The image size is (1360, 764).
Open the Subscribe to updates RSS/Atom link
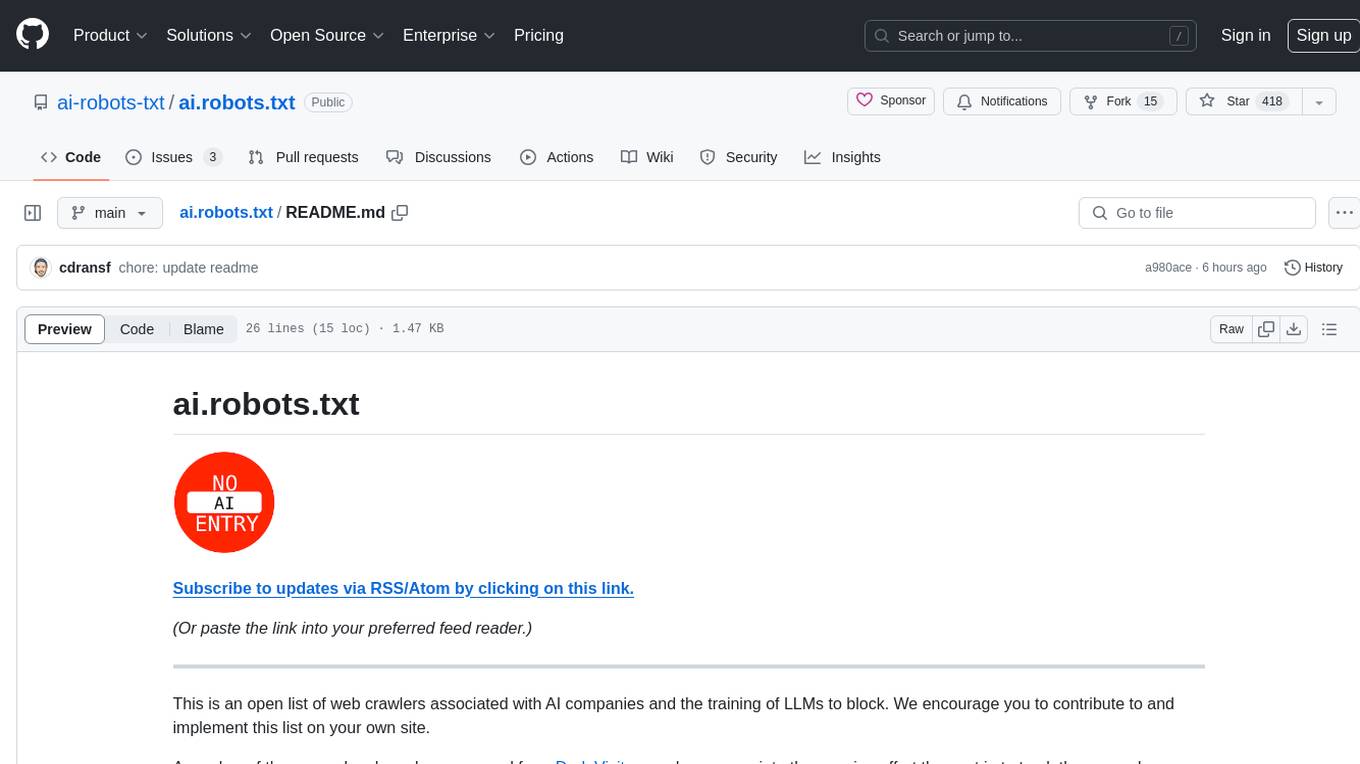pos(403,588)
